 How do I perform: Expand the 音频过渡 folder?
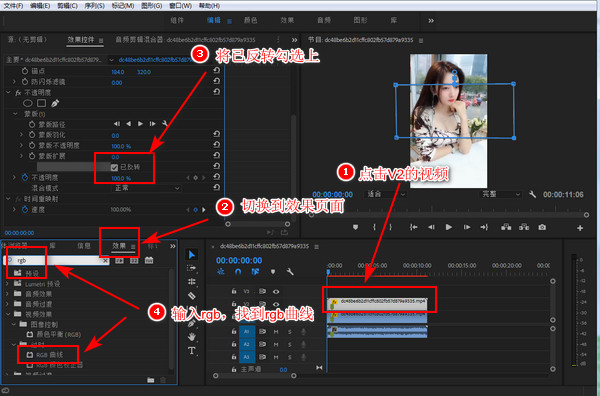7,304
